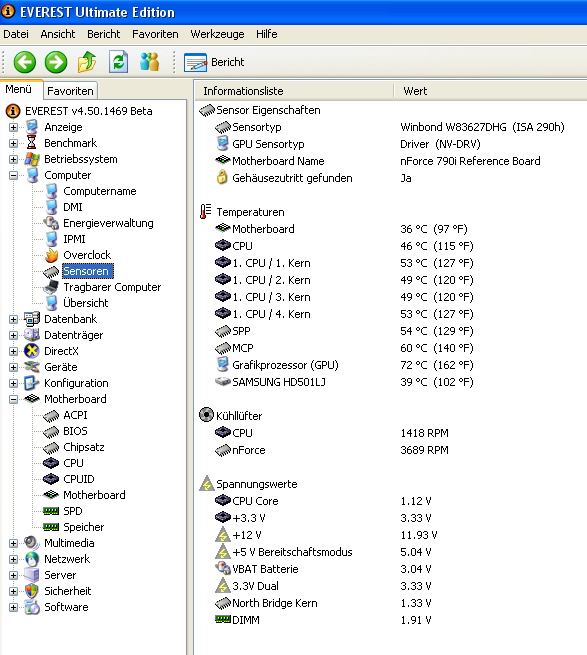Click the green Back arrow icon
The image size is (587, 655).
(x=25, y=62)
